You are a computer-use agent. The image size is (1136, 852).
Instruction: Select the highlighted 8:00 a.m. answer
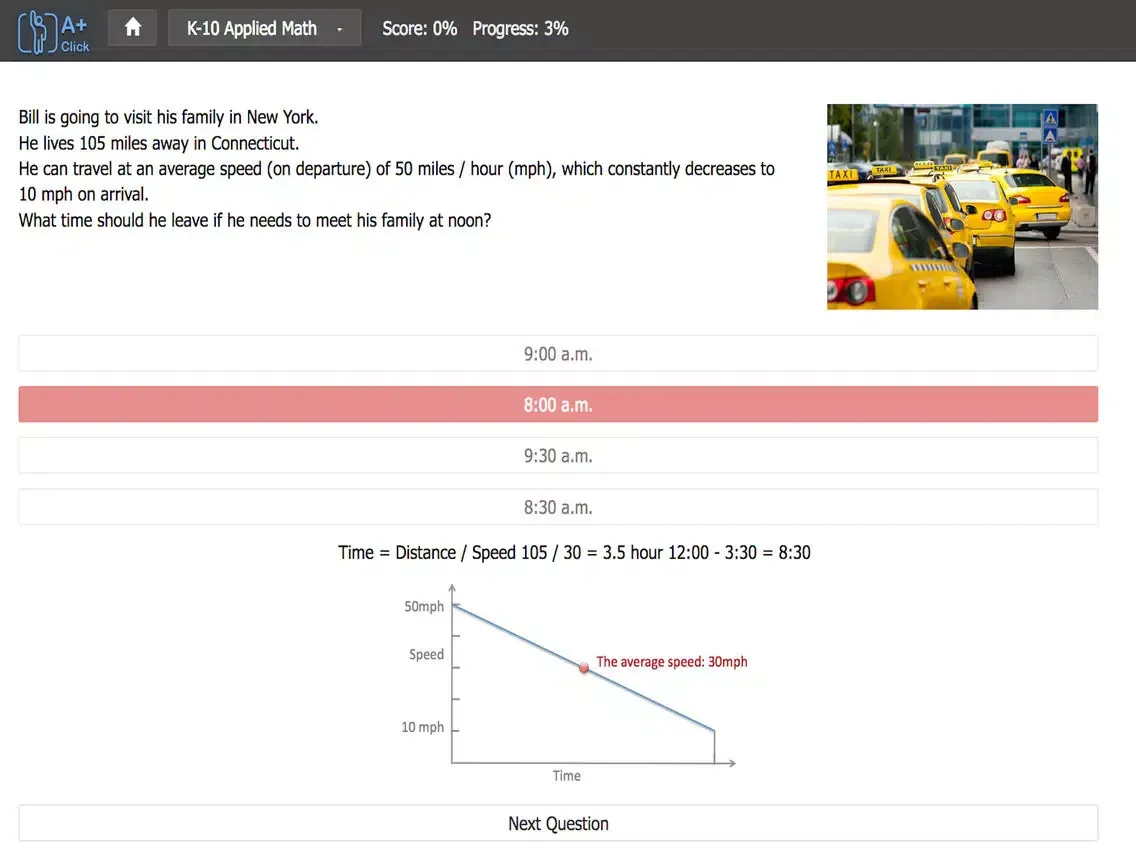coord(558,404)
